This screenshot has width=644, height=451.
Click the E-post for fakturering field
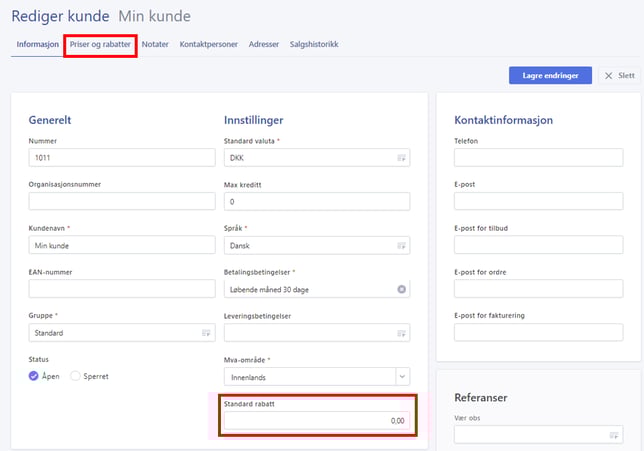pos(538,333)
